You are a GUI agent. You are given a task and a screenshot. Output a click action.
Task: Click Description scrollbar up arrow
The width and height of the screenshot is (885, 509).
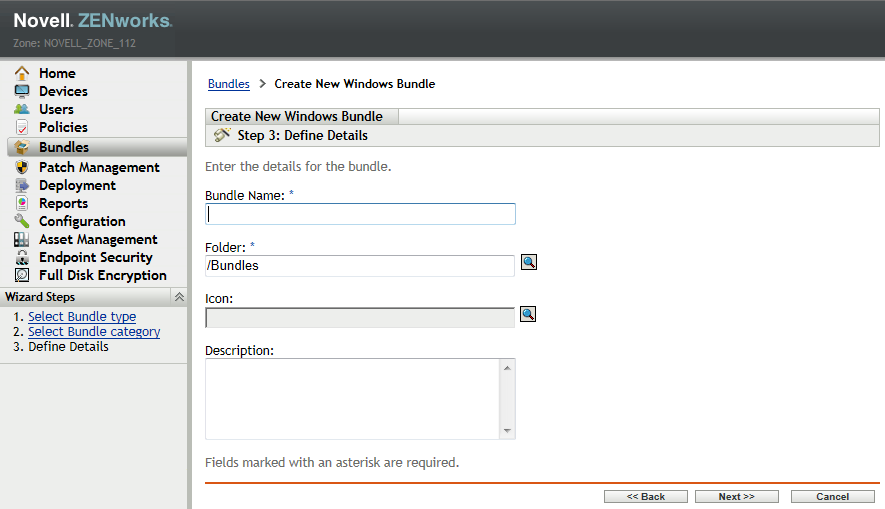507,368
